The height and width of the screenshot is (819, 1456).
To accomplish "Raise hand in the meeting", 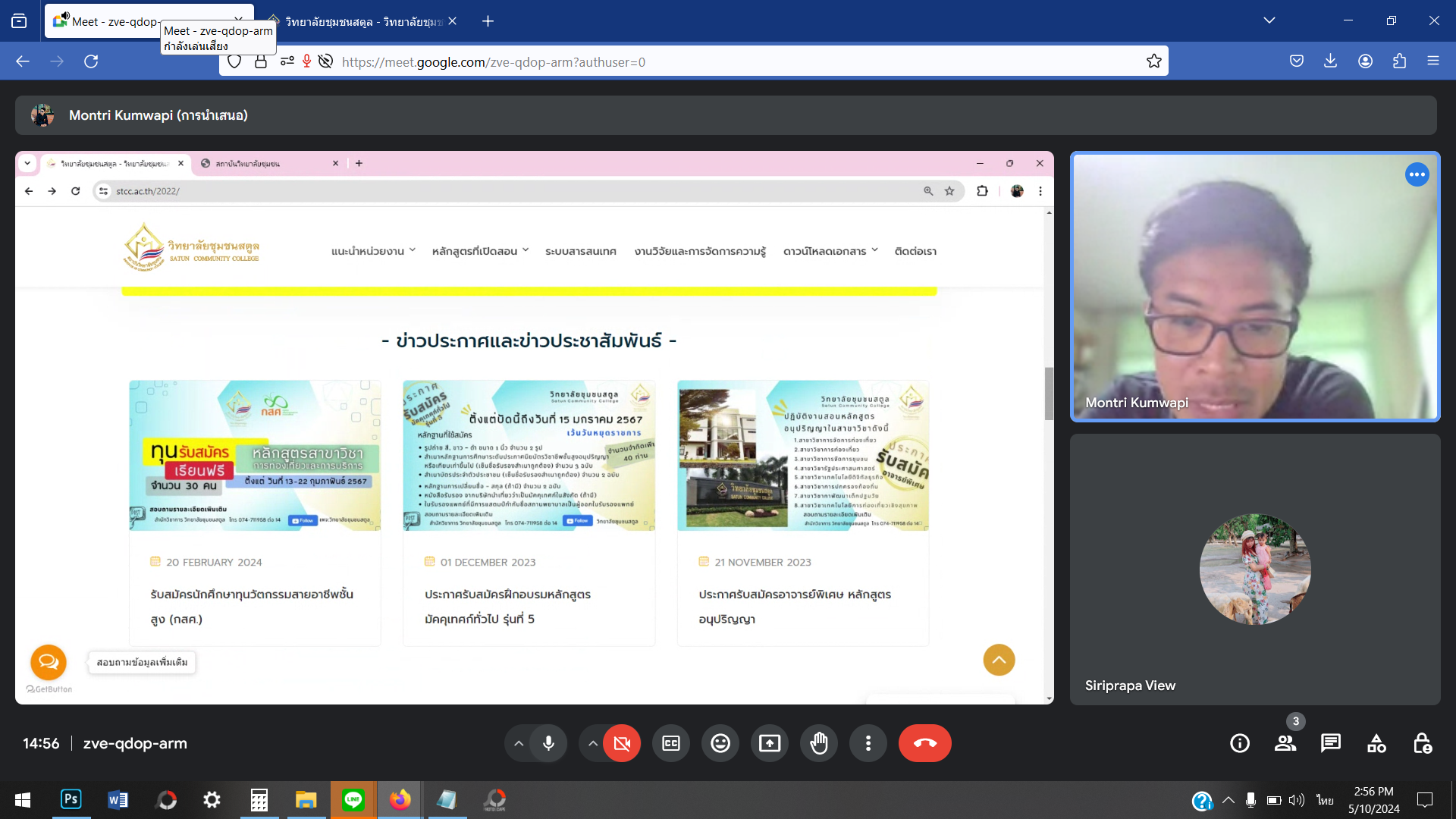I will 819,743.
